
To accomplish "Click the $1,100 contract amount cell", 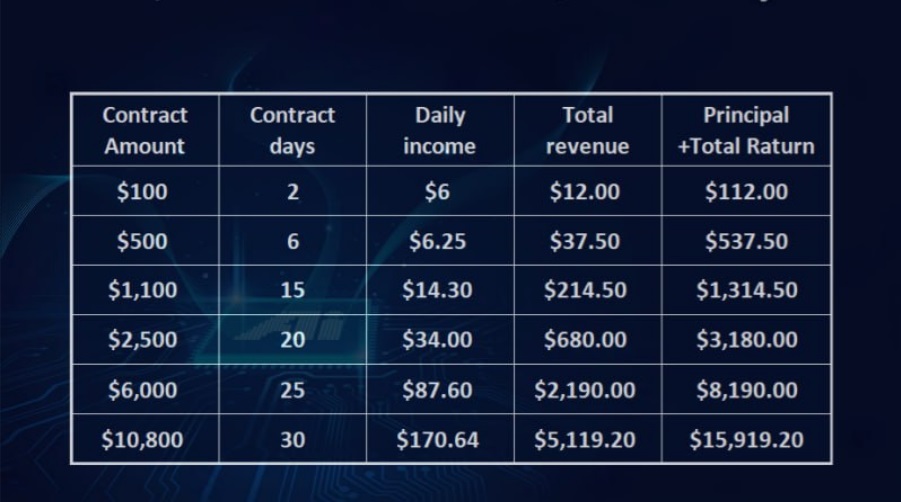I will point(142,290).
